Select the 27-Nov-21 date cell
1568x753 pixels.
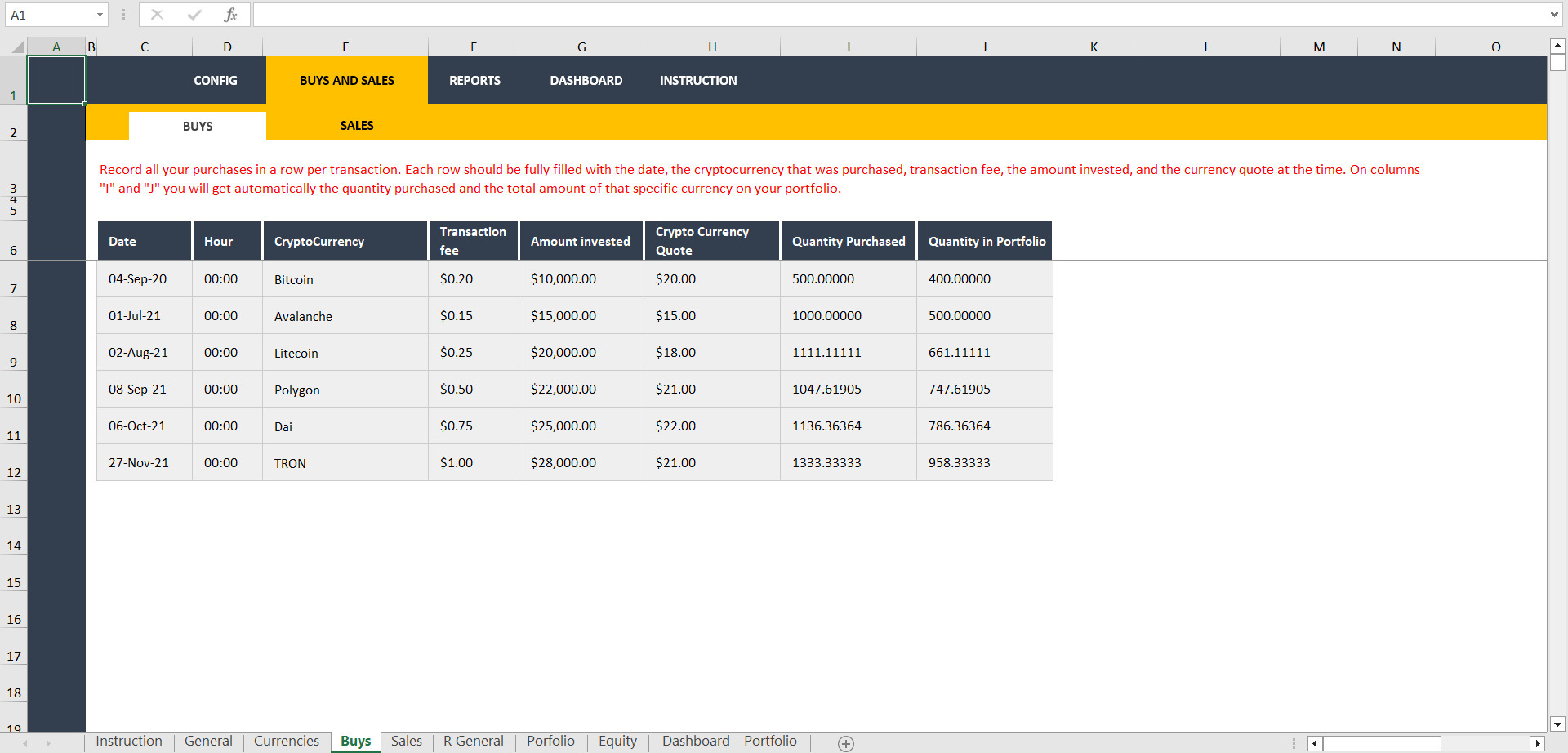145,463
